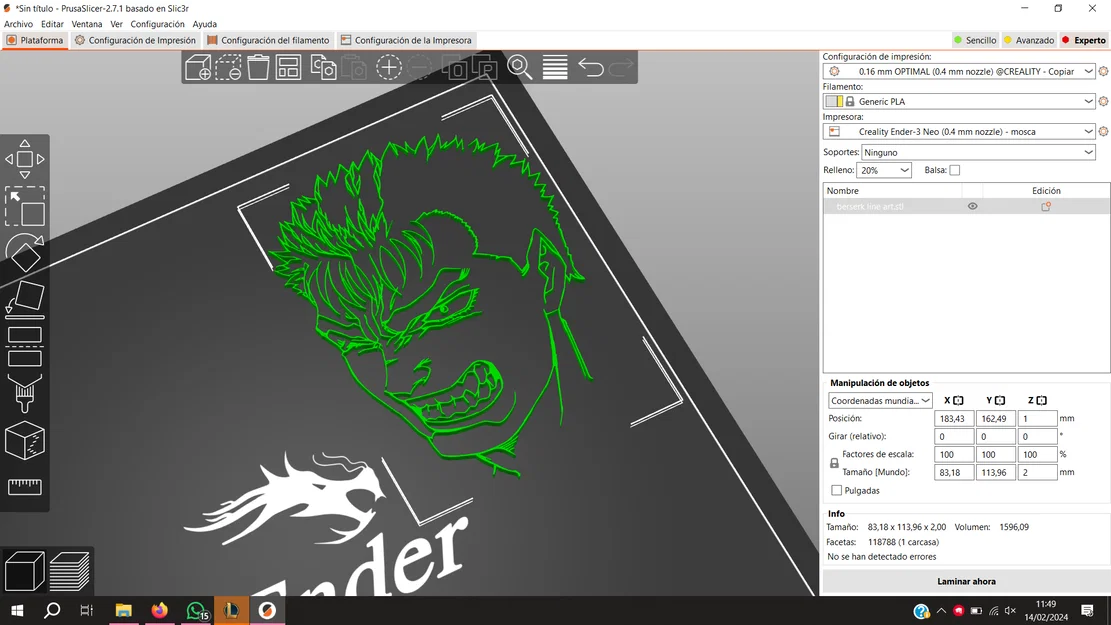The width and height of the screenshot is (1111, 625).
Task: Switch to 3D editor view cube
Action: pyautogui.click(x=25, y=570)
